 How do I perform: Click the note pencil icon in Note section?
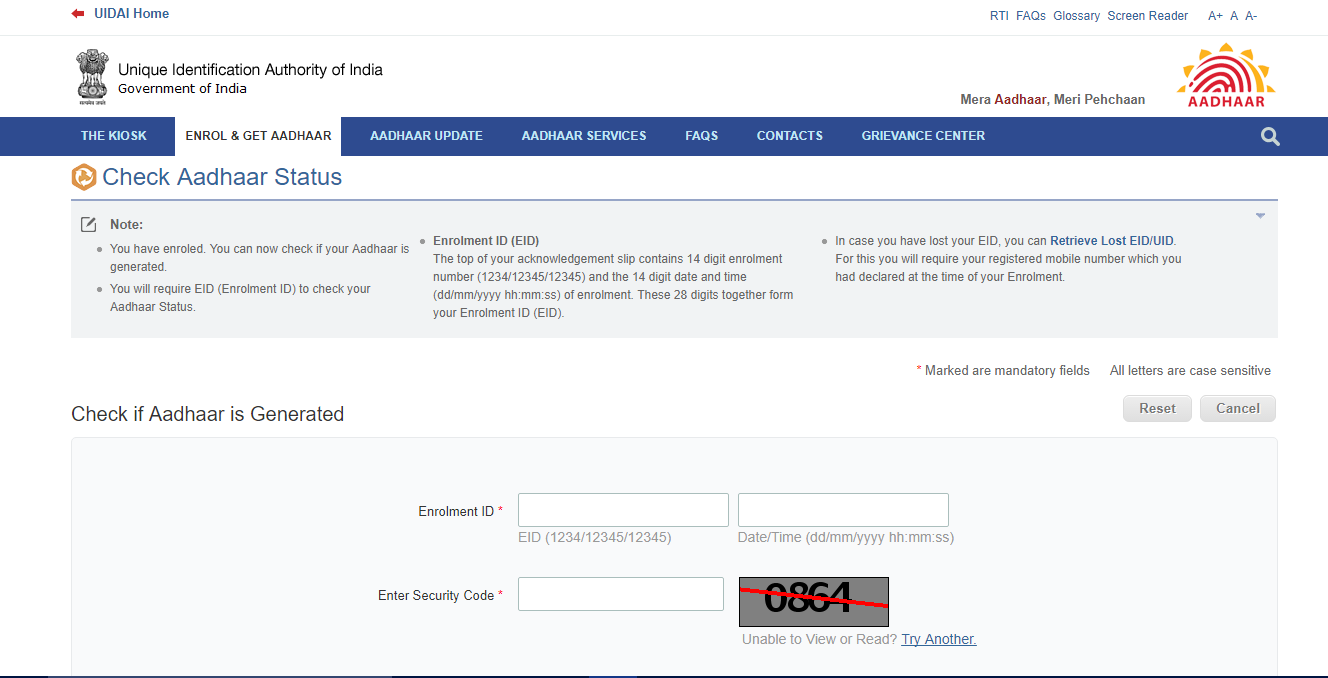88,224
